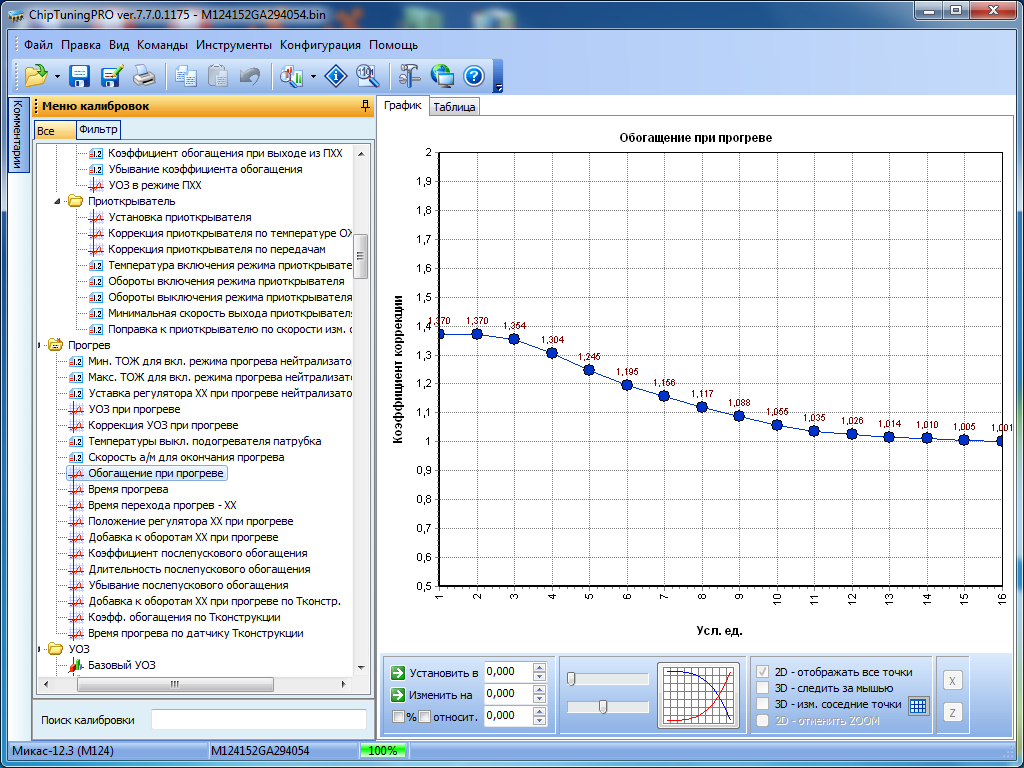Click the open file folder icon

[x=36, y=76]
